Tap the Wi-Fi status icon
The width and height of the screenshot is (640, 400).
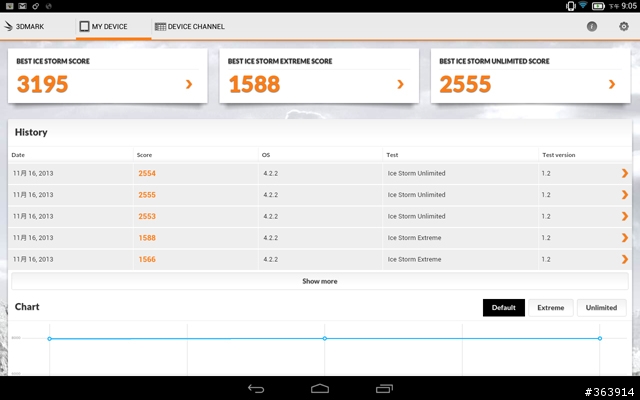point(583,5)
